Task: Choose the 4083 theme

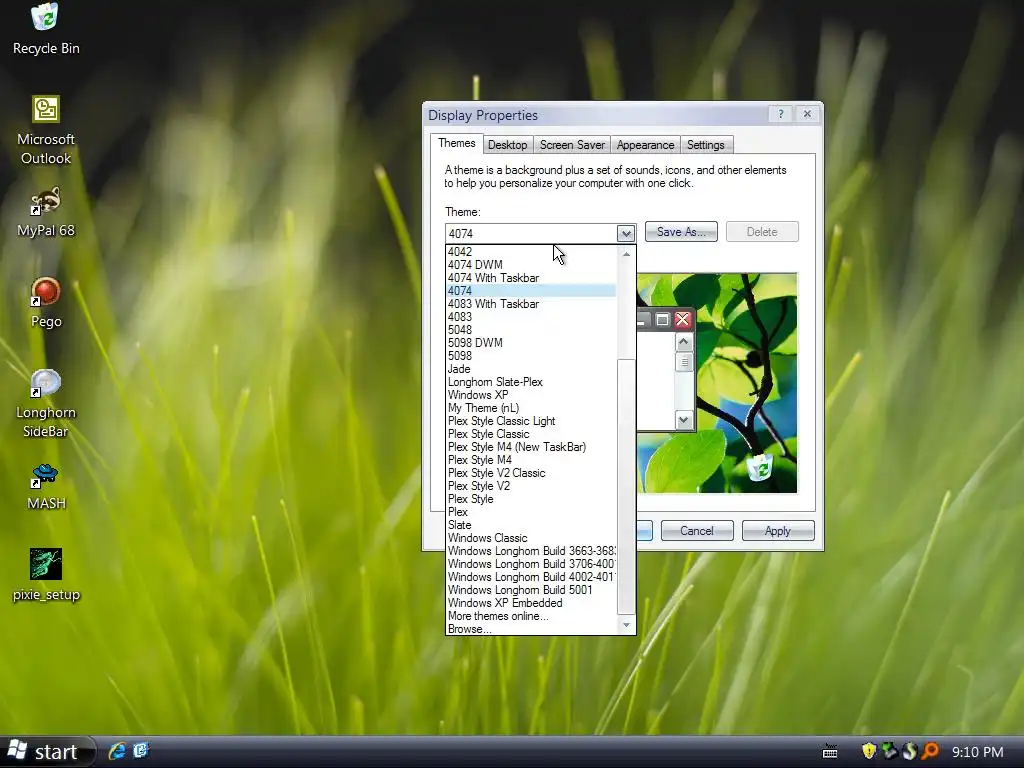Action: (x=531, y=317)
